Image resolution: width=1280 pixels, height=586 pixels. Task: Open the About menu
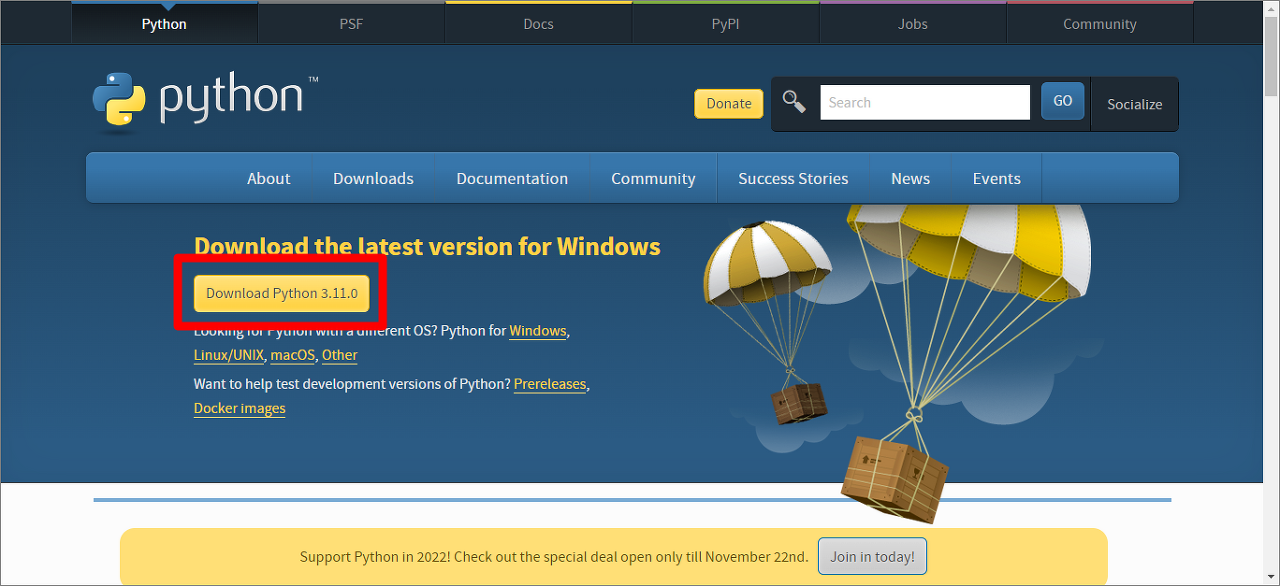269,178
